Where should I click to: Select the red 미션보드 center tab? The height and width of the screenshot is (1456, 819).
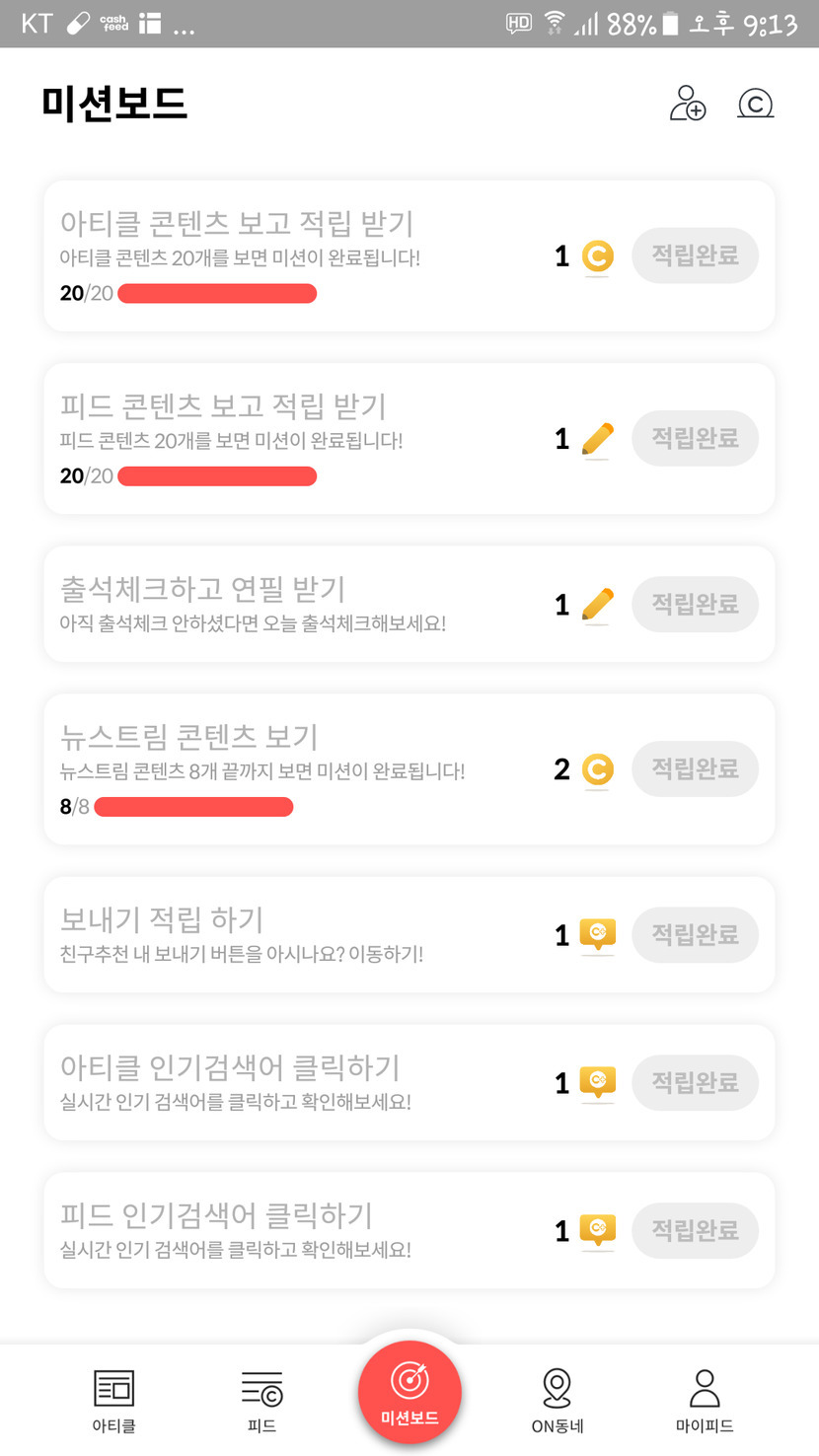click(409, 1393)
